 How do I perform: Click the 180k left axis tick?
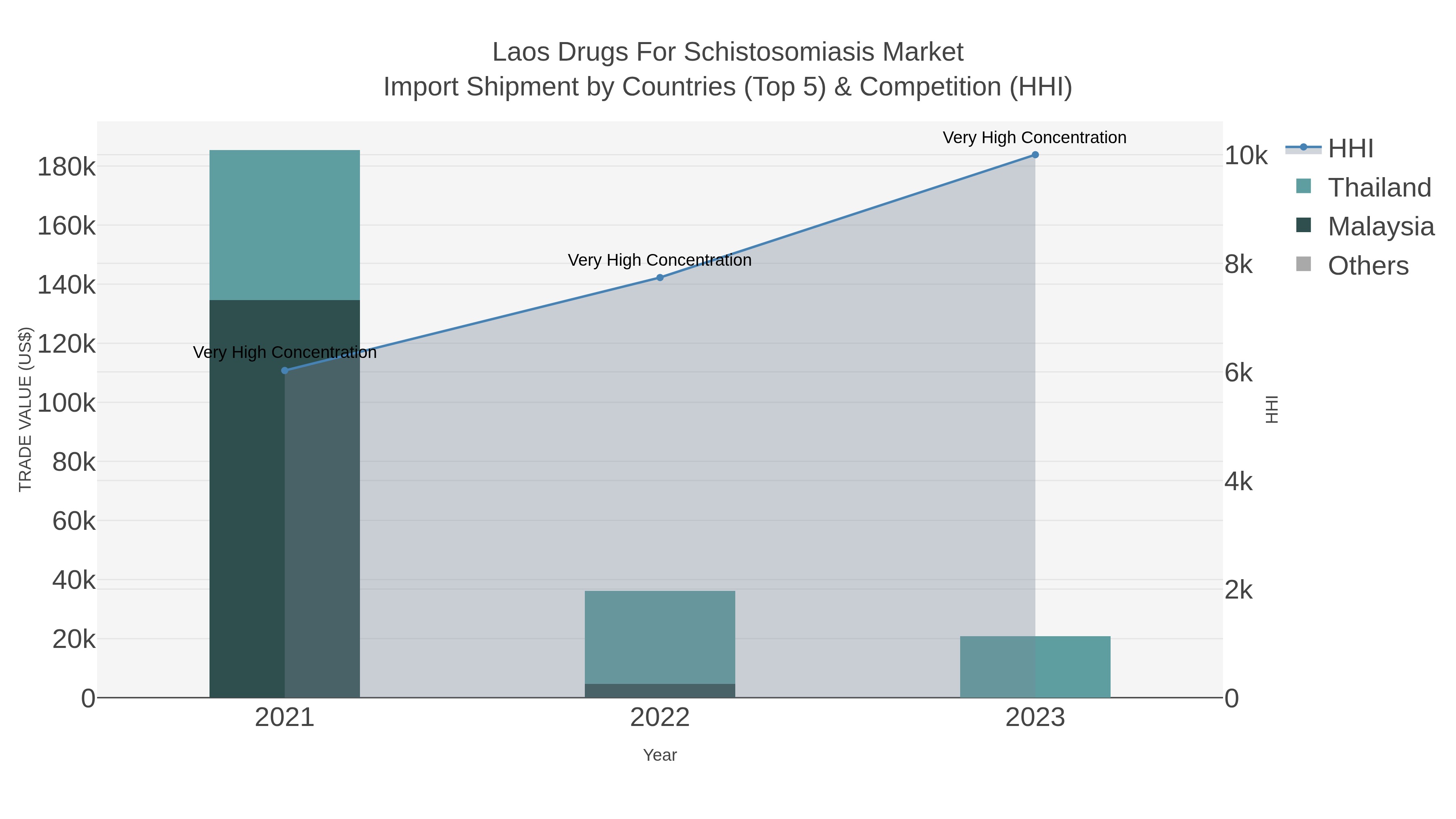pyautogui.click(x=67, y=167)
